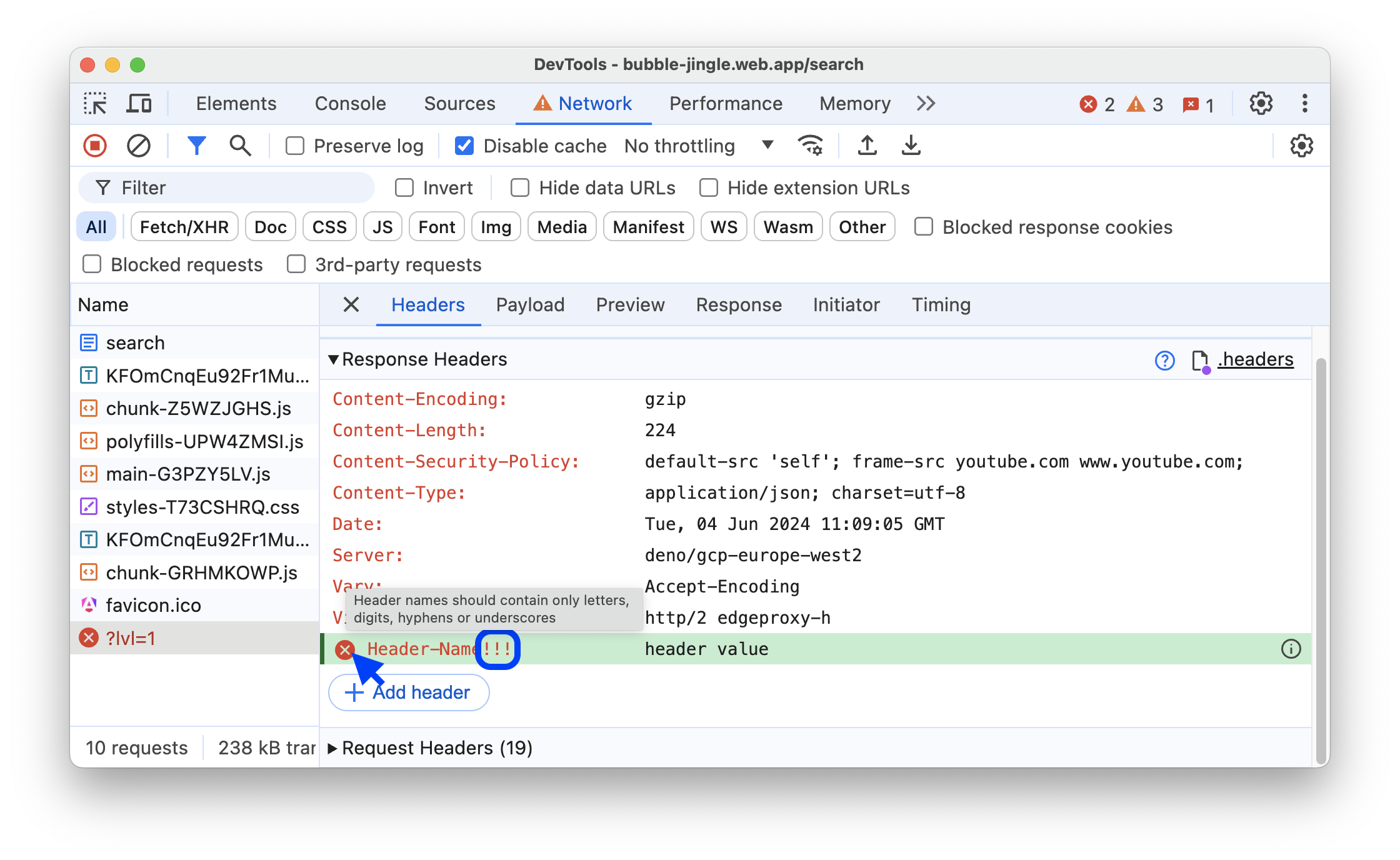Viewport: 1400px width, 860px height.
Task: Click the DevTools settings gear icon
Action: point(1261,103)
